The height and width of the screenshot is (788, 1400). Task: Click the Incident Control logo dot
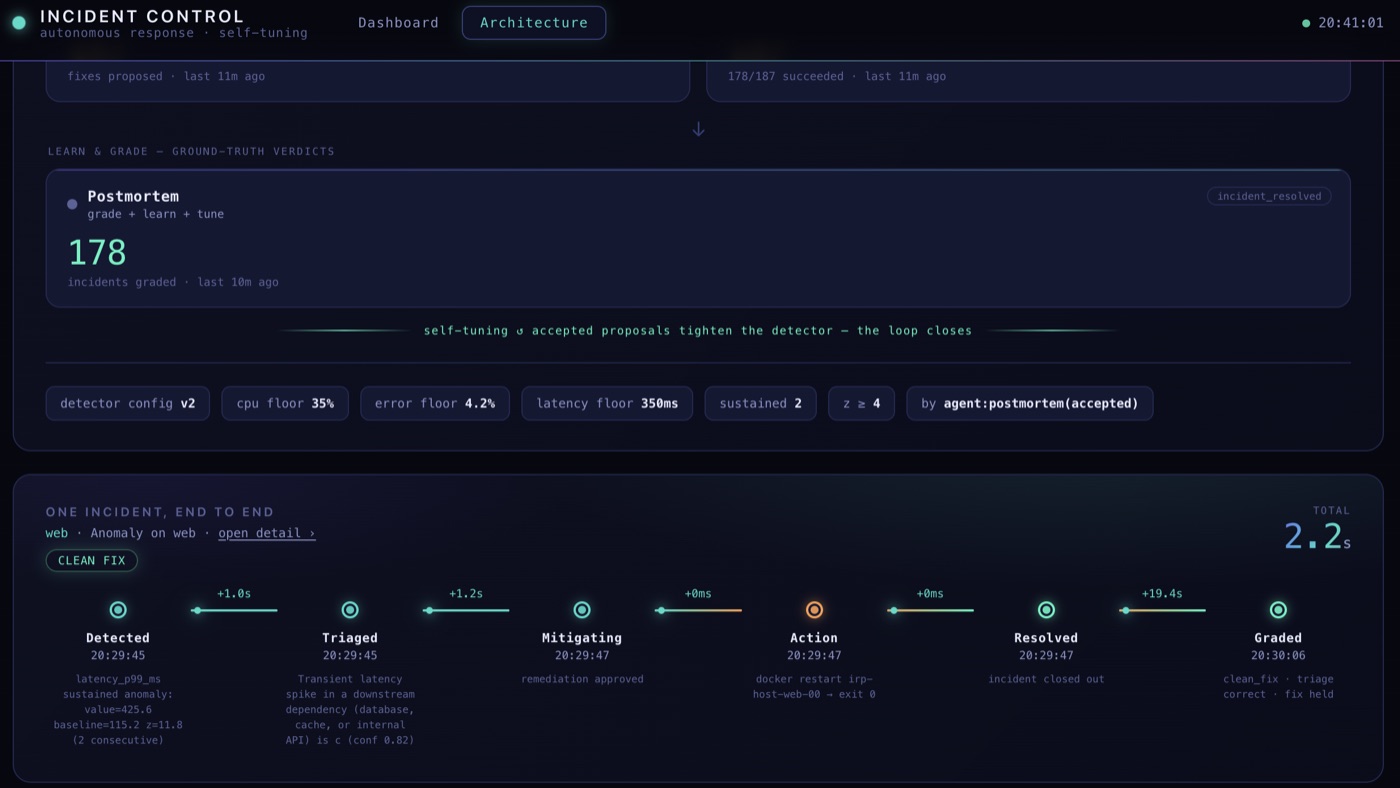(x=19, y=23)
